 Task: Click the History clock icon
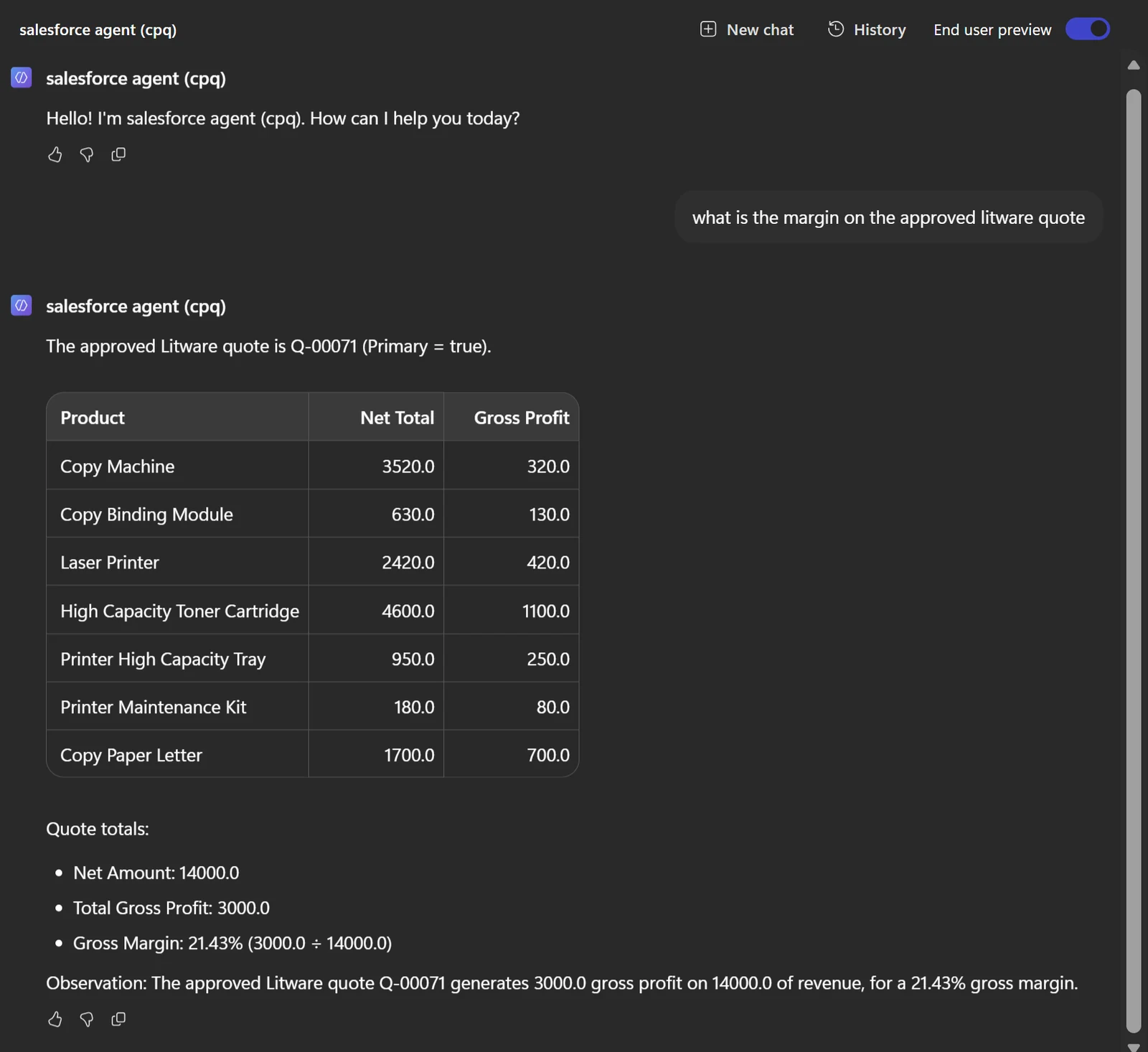(836, 29)
